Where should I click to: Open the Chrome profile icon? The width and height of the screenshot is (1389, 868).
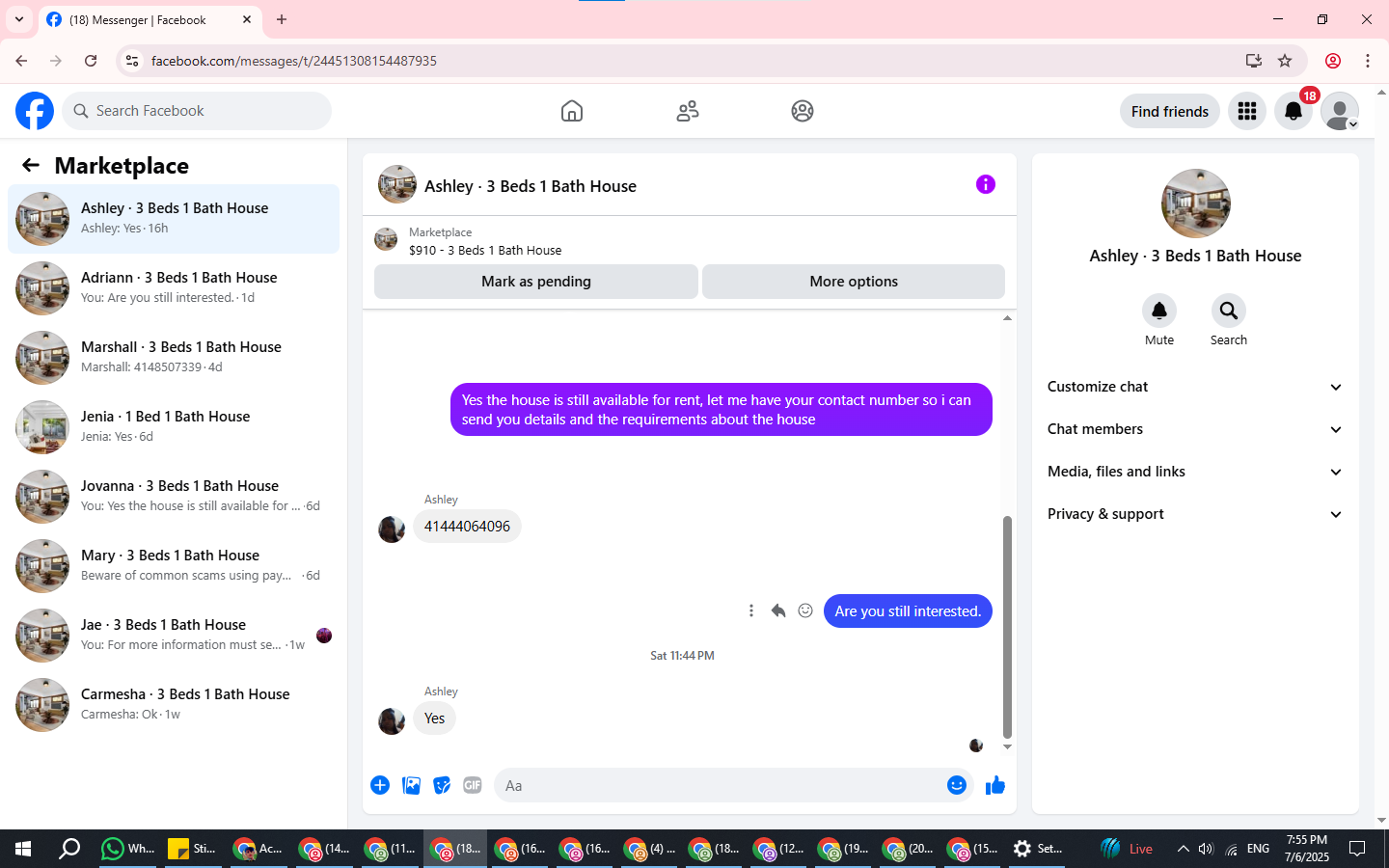coord(1333,61)
